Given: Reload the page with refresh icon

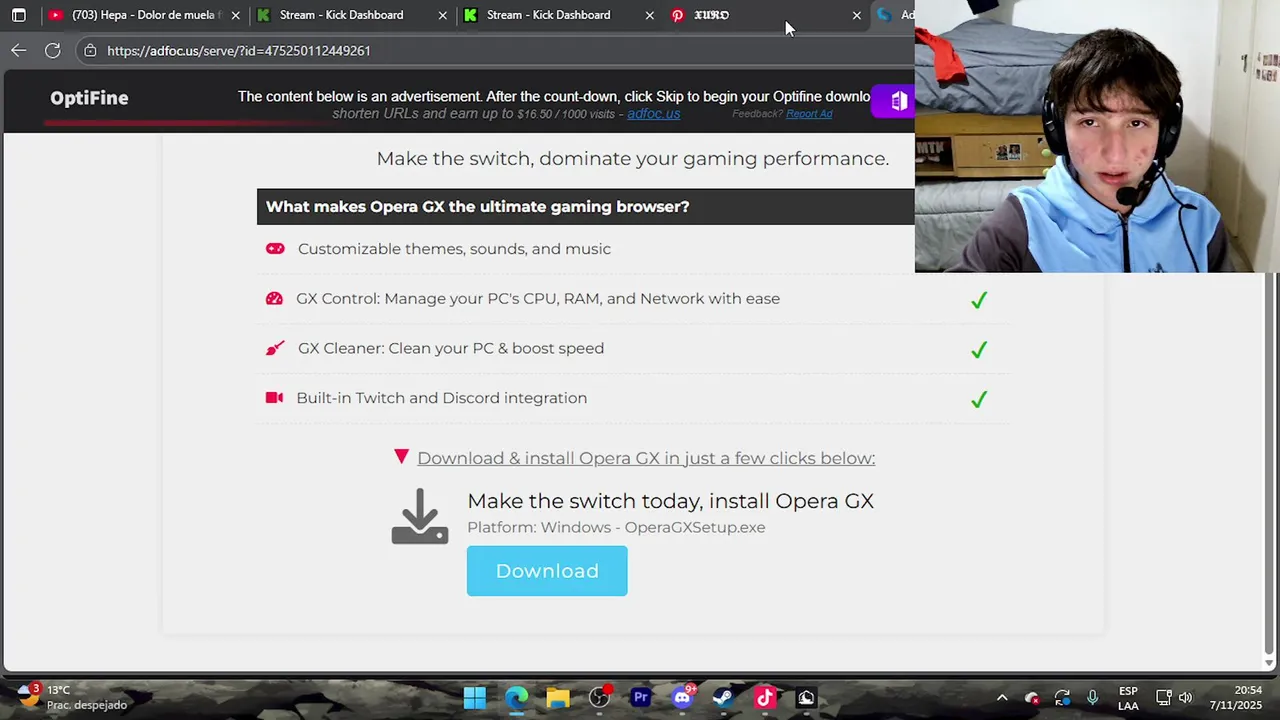Looking at the screenshot, I should (x=53, y=50).
